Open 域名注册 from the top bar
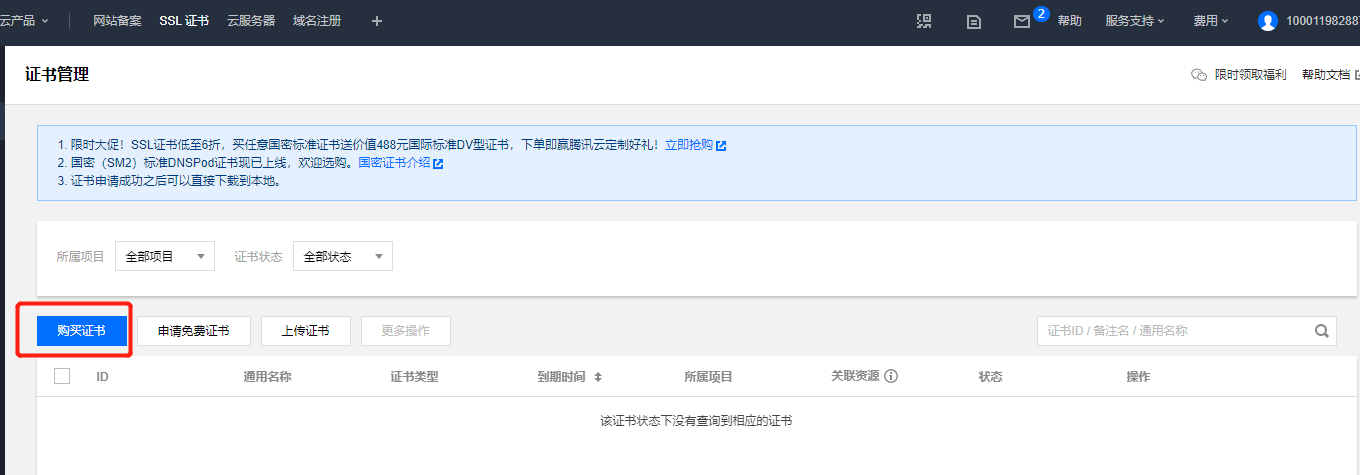1360x475 pixels. [317, 20]
